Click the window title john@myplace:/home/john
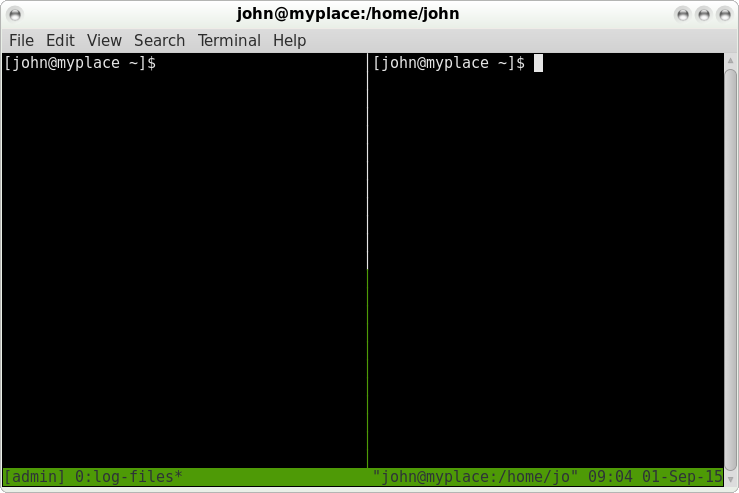739x493 pixels. click(x=348, y=14)
